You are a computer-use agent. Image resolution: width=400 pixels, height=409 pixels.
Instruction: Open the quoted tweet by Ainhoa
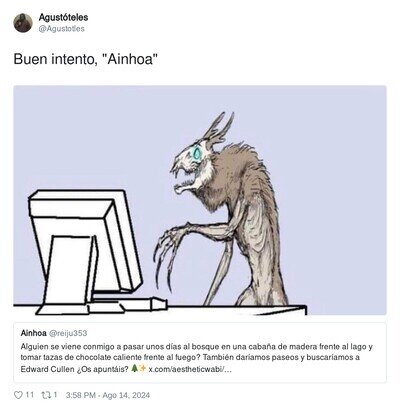pos(200,352)
